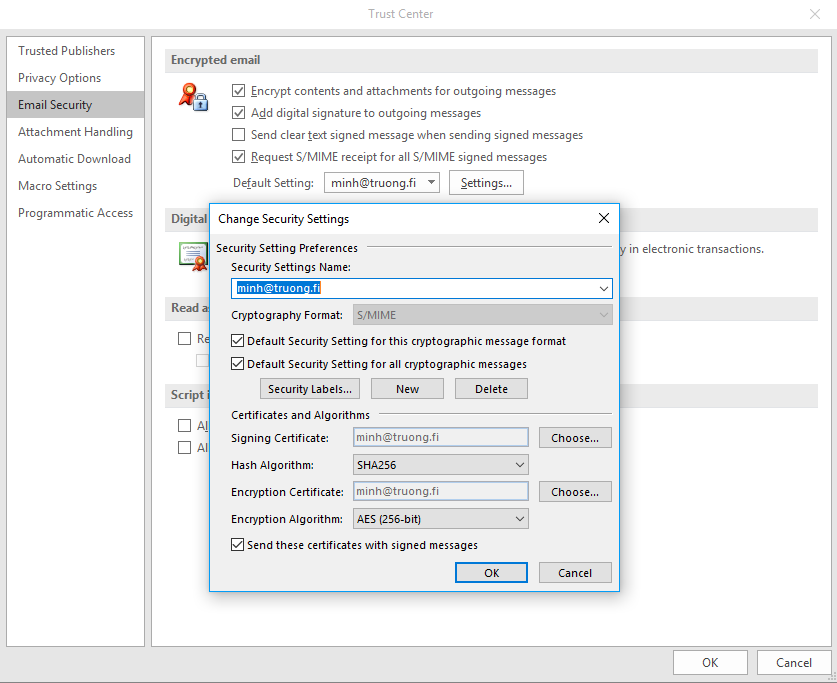
Task: Switch to the Trusted Publishers tab
Action: click(x=66, y=51)
